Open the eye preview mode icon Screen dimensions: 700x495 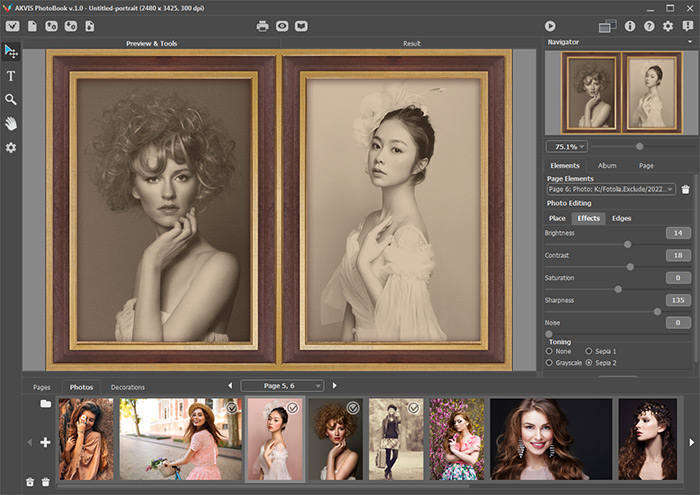282,26
